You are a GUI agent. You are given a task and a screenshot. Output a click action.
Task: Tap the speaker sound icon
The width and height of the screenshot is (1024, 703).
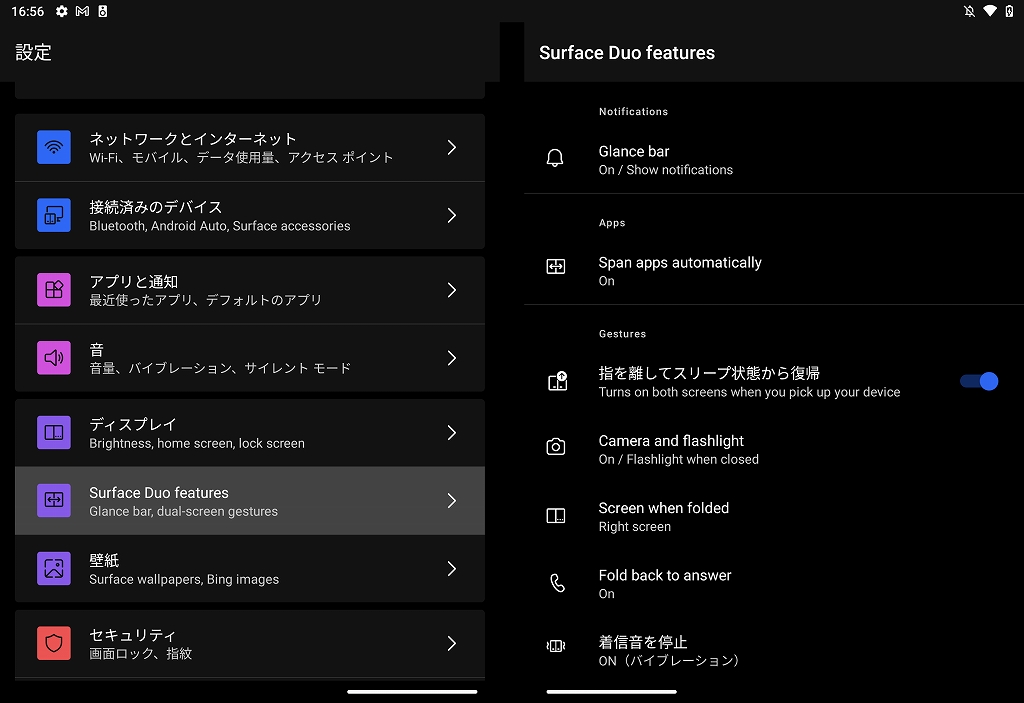tap(54, 358)
